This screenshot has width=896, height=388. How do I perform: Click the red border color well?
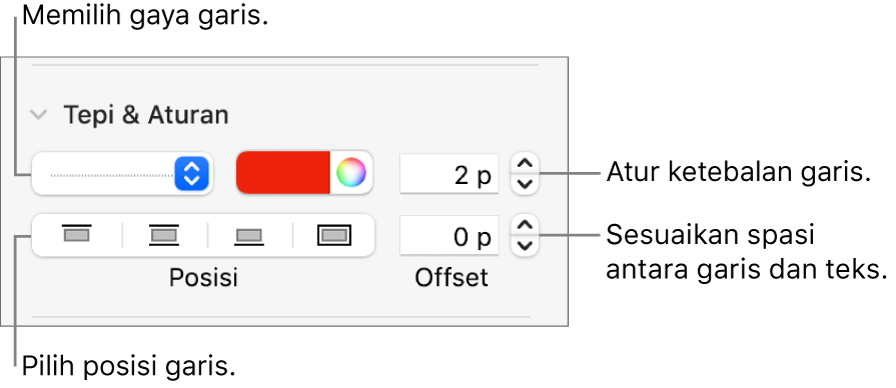click(x=283, y=173)
